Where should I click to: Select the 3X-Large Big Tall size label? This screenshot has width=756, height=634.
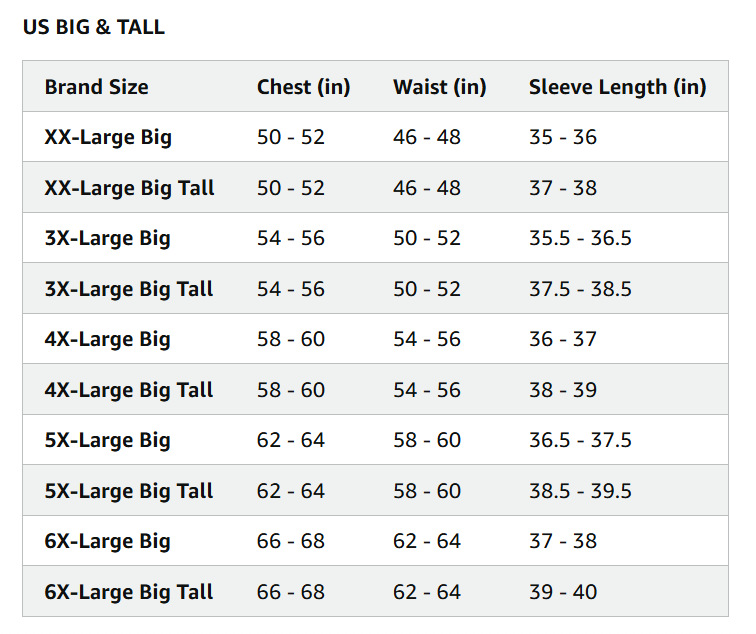click(x=129, y=289)
